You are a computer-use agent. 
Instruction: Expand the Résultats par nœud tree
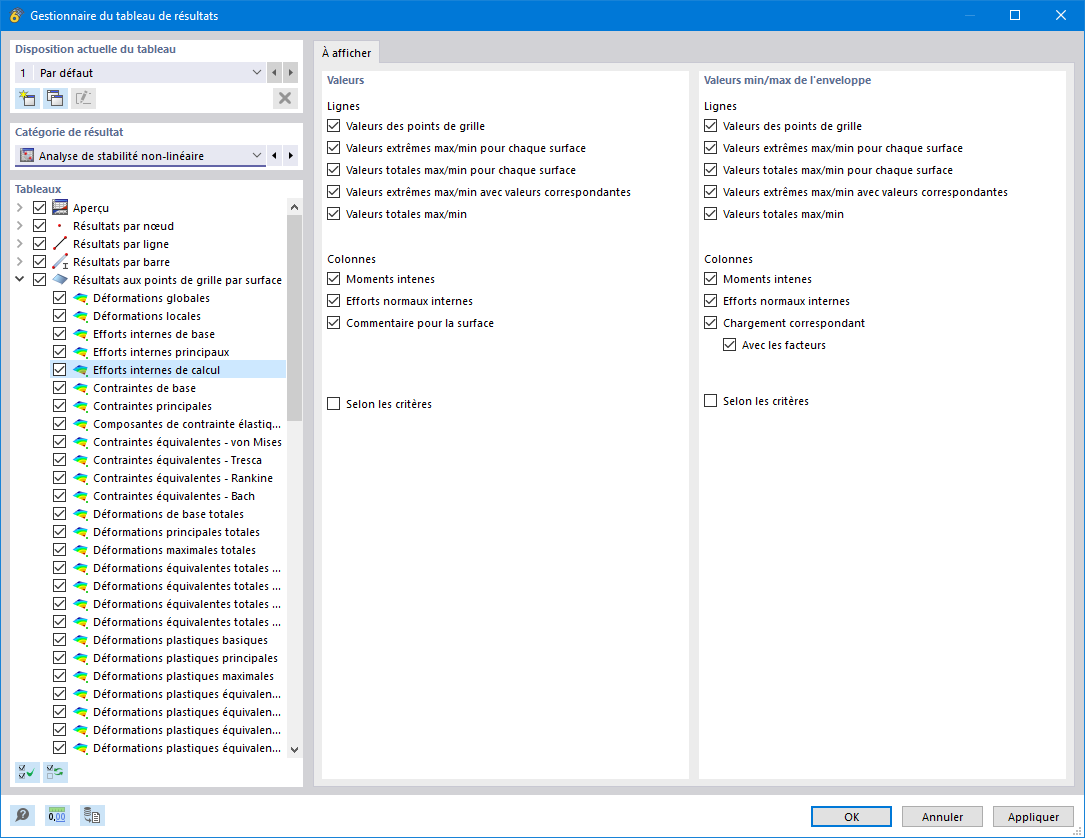[x=20, y=226]
